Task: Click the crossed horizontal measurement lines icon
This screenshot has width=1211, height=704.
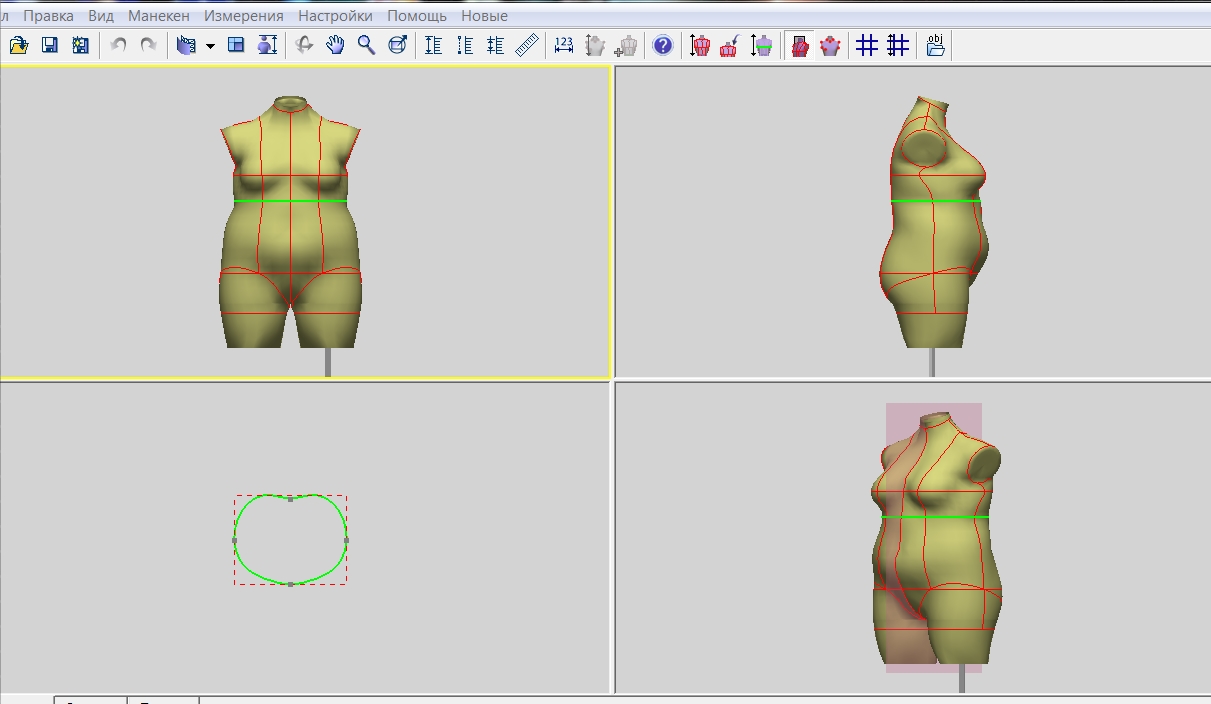Action: pyautogui.click(x=495, y=45)
